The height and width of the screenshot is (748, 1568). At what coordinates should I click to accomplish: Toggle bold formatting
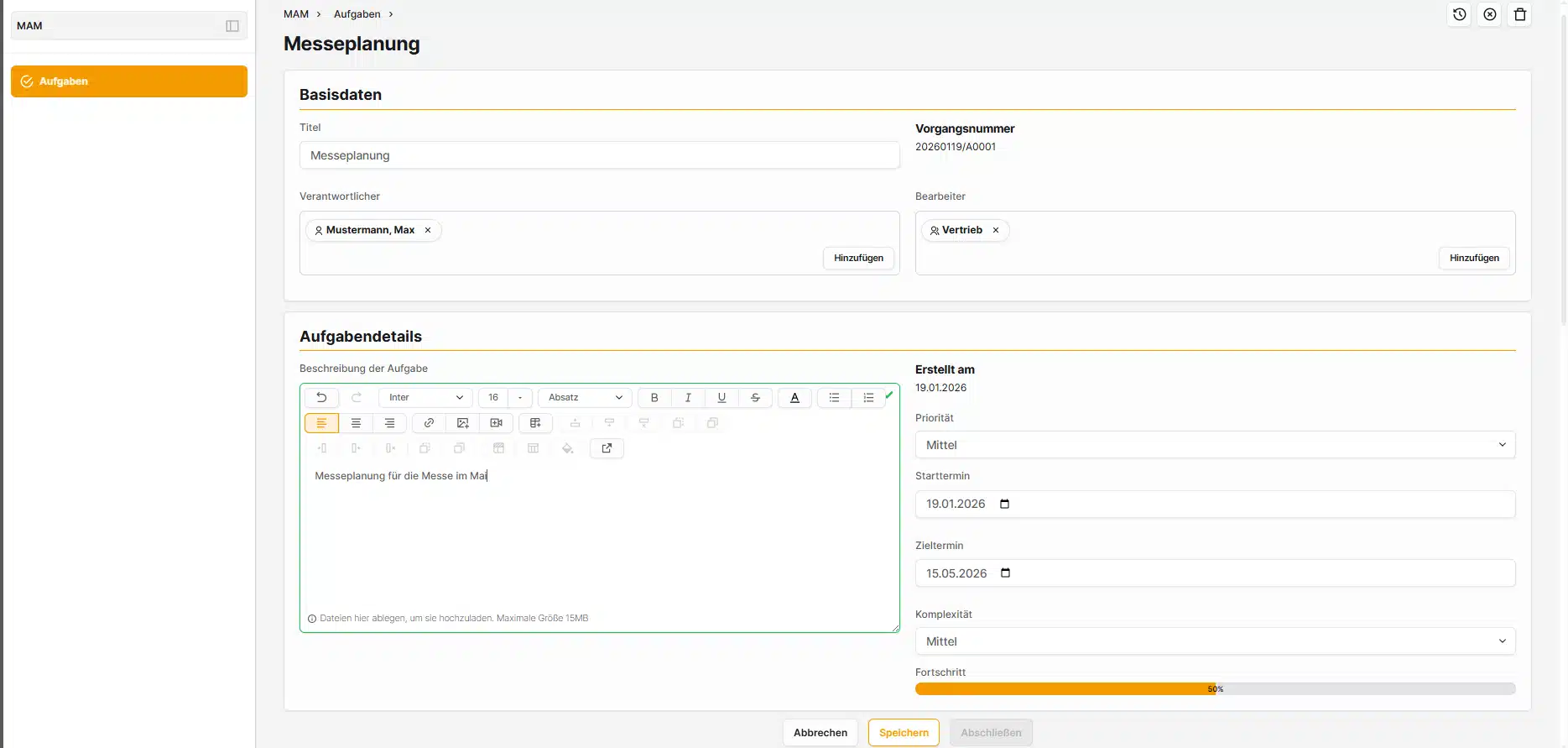[654, 398]
